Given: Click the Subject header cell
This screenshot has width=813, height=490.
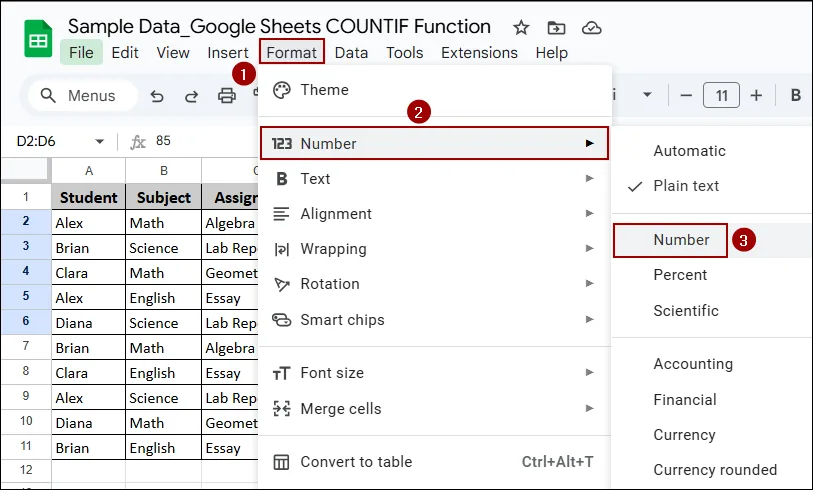Looking at the screenshot, I should (x=163, y=197).
